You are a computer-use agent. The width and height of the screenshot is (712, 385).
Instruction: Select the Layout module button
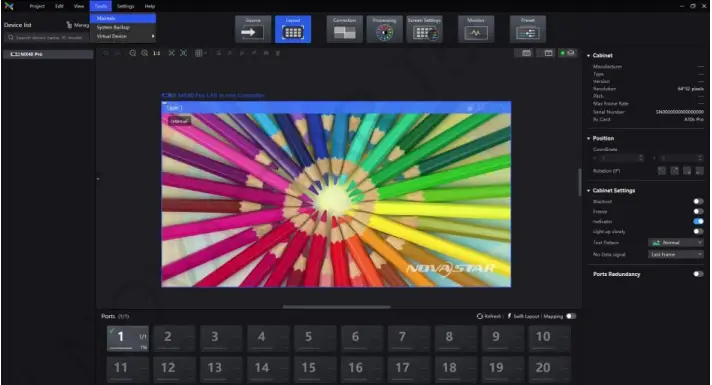[x=293, y=29]
